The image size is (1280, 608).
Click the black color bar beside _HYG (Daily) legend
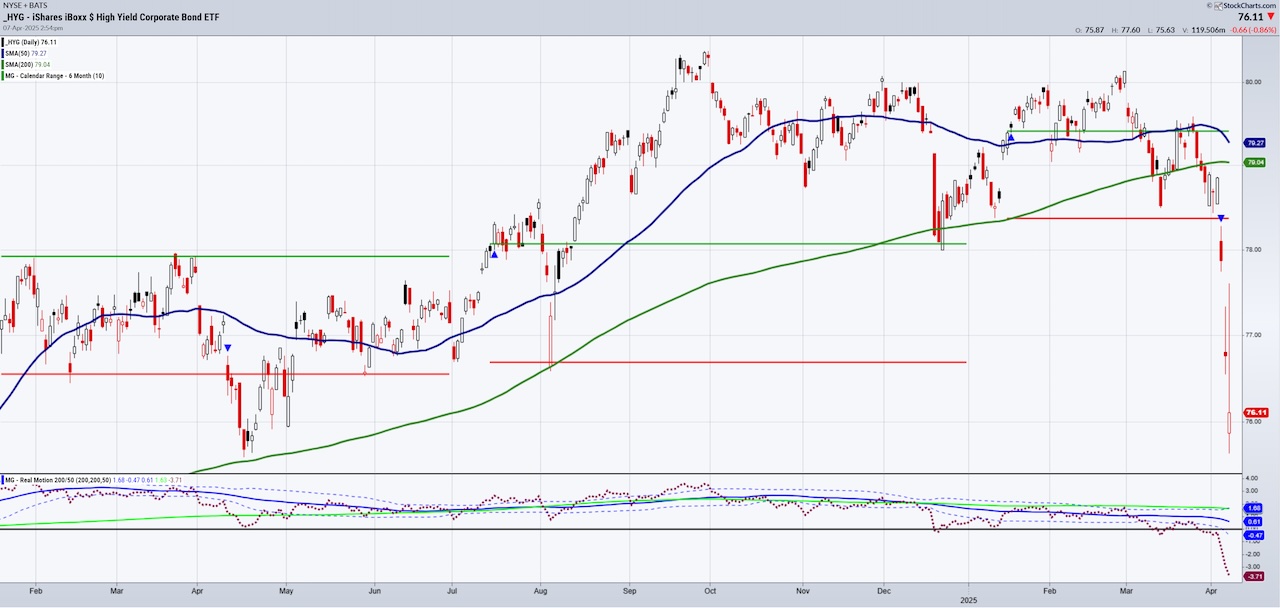[3, 42]
